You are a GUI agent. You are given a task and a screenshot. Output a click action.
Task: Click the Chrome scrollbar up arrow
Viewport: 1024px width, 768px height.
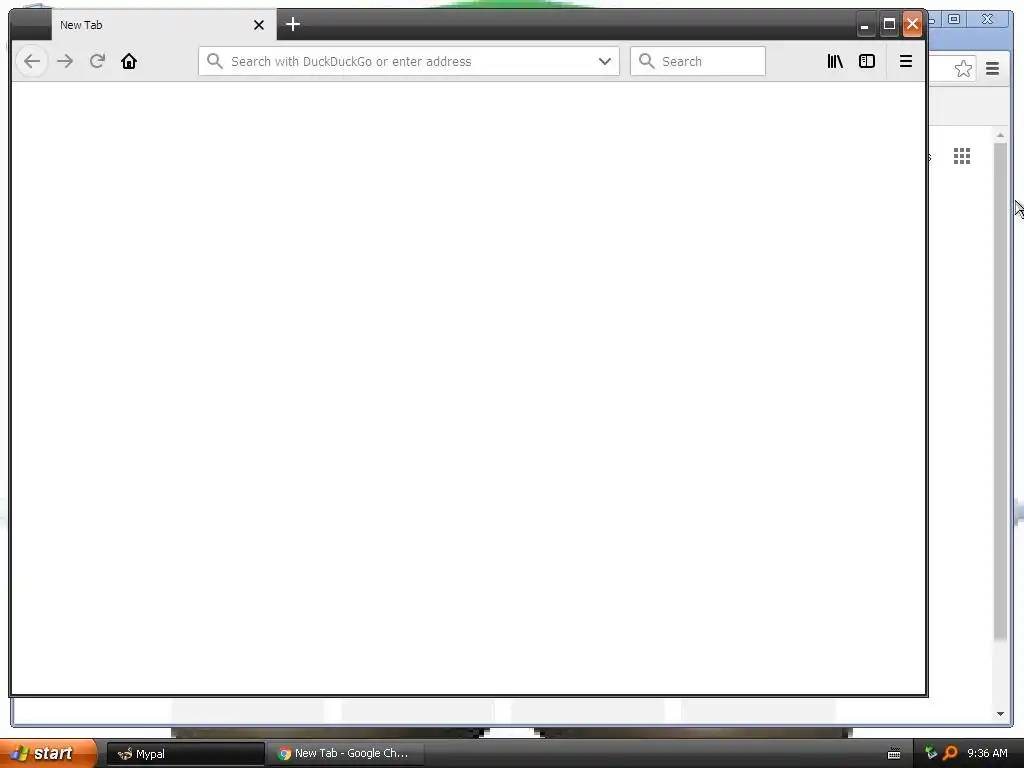tap(1000, 135)
